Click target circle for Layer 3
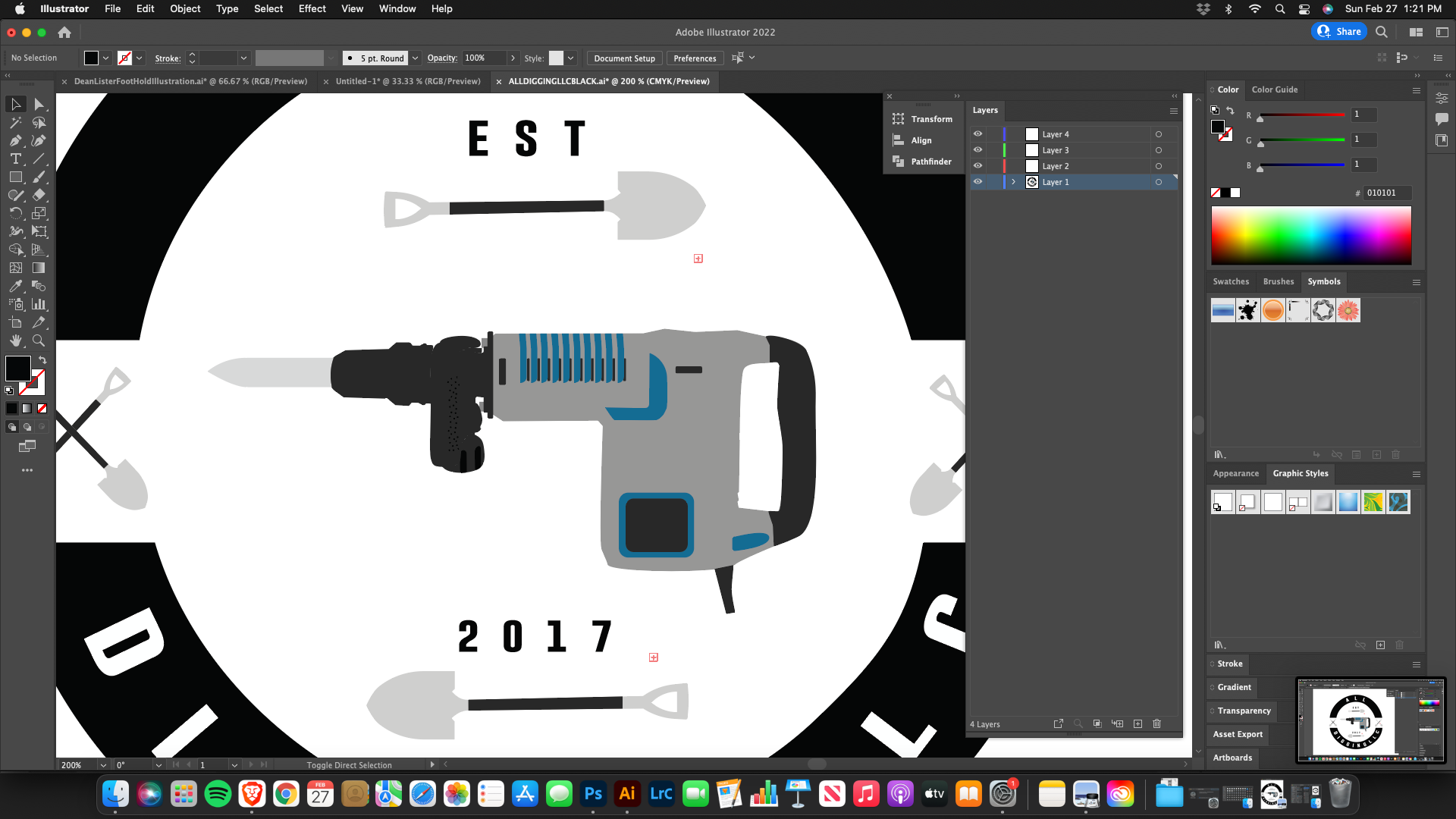Viewport: 1456px width, 819px height. pyautogui.click(x=1159, y=150)
